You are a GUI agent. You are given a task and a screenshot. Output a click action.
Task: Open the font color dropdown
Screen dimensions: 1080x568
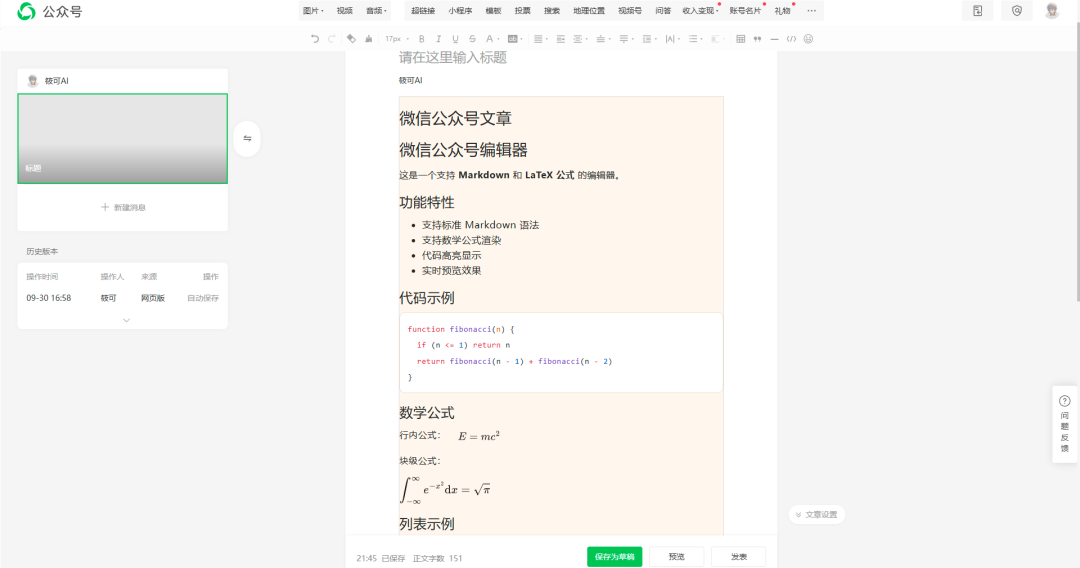pos(492,39)
